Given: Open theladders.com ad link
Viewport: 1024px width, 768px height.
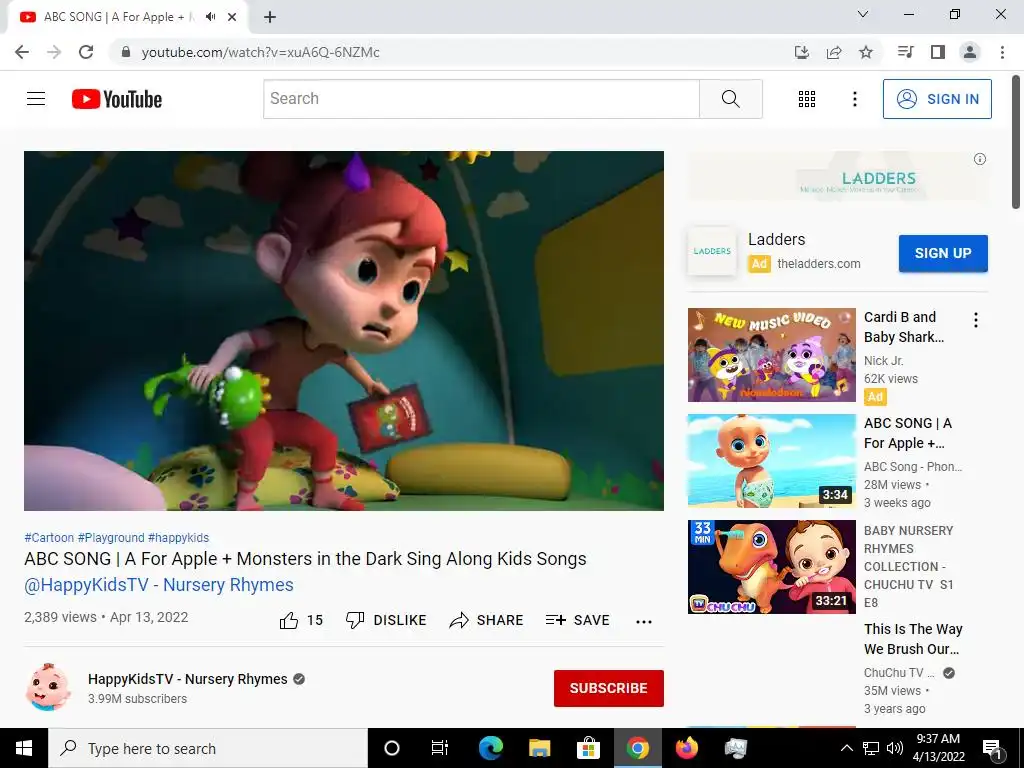Looking at the screenshot, I should (819, 264).
